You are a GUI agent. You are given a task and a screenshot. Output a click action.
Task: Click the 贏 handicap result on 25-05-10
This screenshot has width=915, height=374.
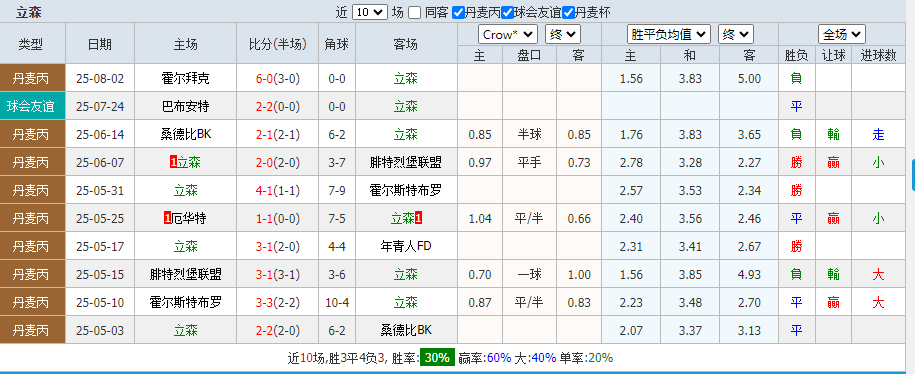[x=833, y=302]
